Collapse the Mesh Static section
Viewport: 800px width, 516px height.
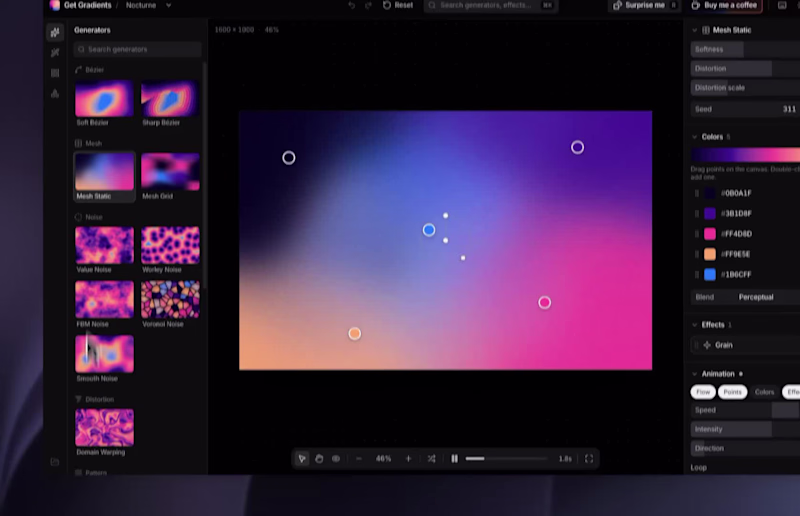click(x=694, y=30)
